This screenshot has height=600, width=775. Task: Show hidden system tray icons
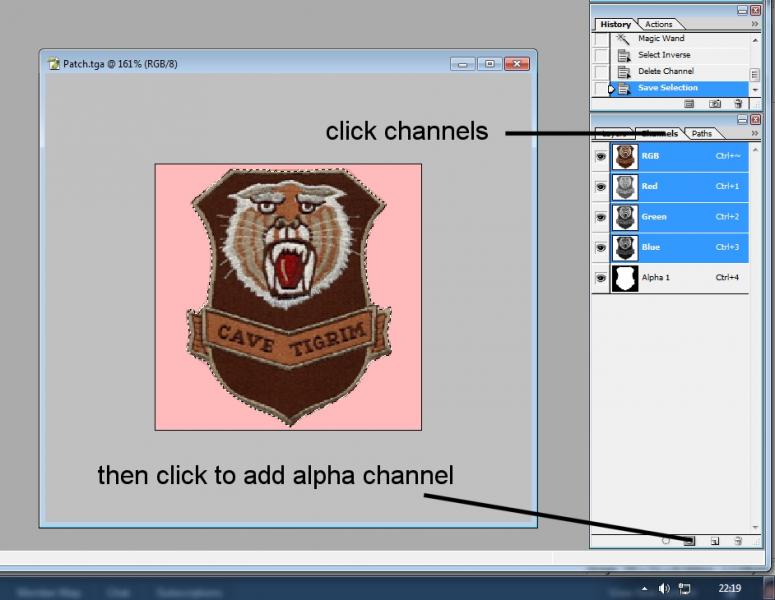coord(644,588)
